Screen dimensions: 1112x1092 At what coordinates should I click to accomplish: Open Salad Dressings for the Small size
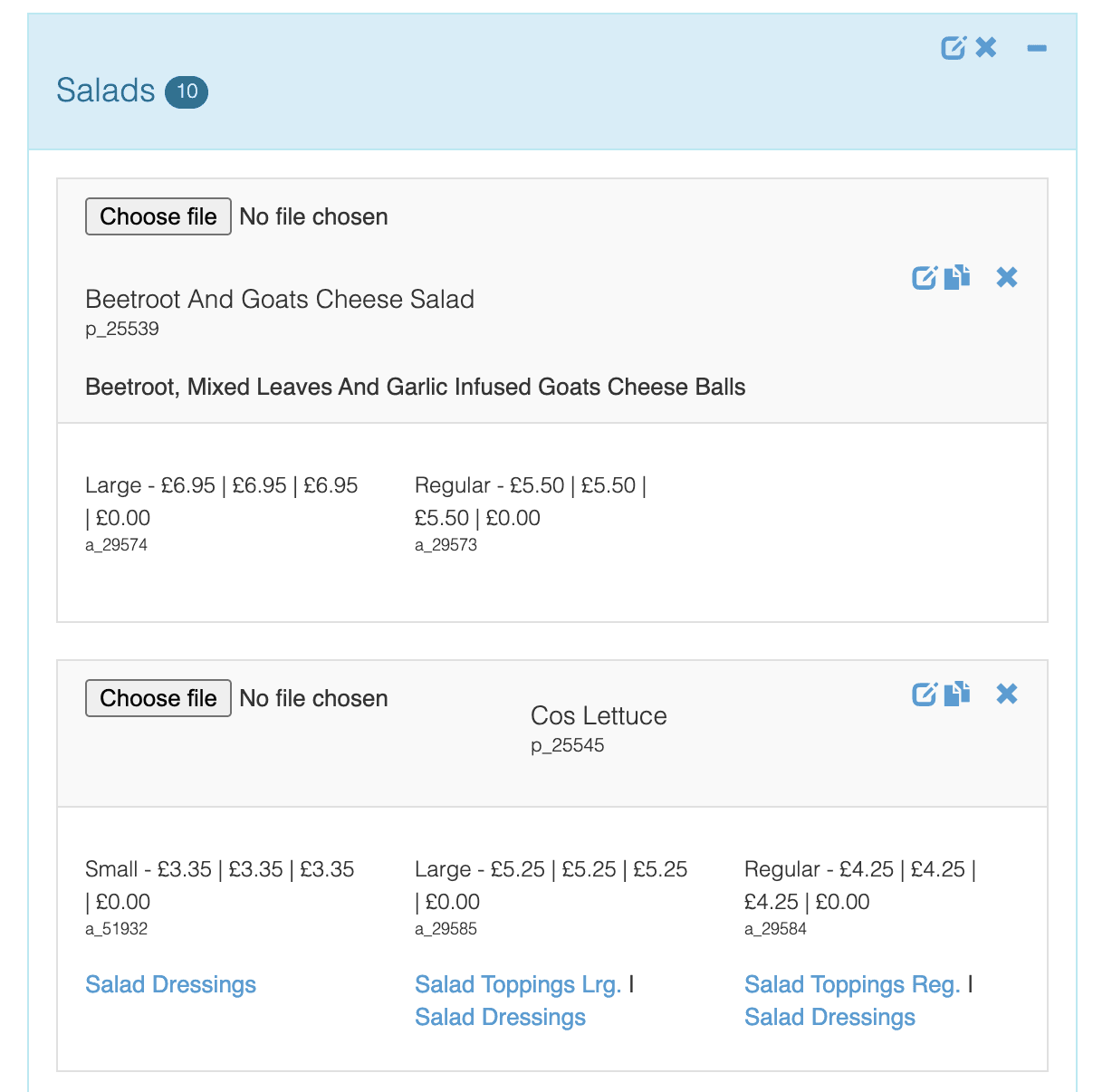(x=170, y=984)
